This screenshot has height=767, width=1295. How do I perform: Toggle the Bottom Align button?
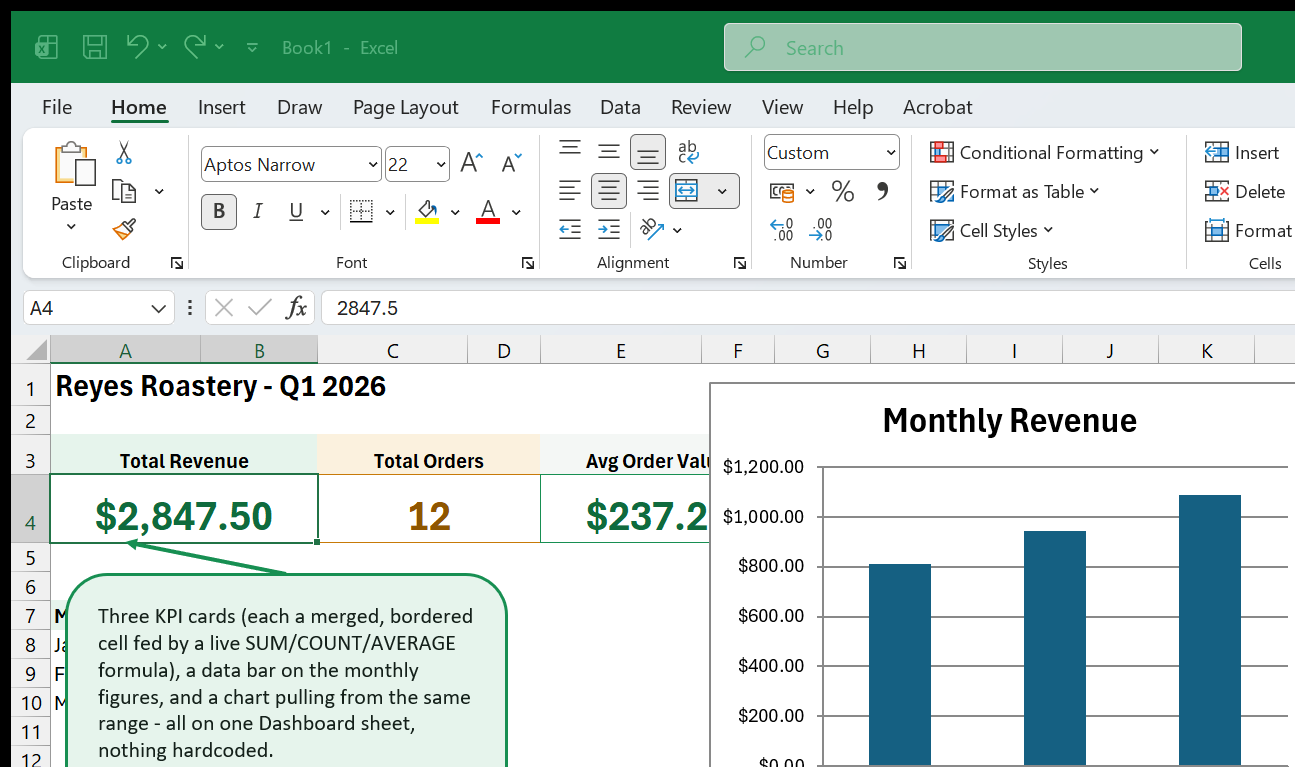tap(648, 151)
